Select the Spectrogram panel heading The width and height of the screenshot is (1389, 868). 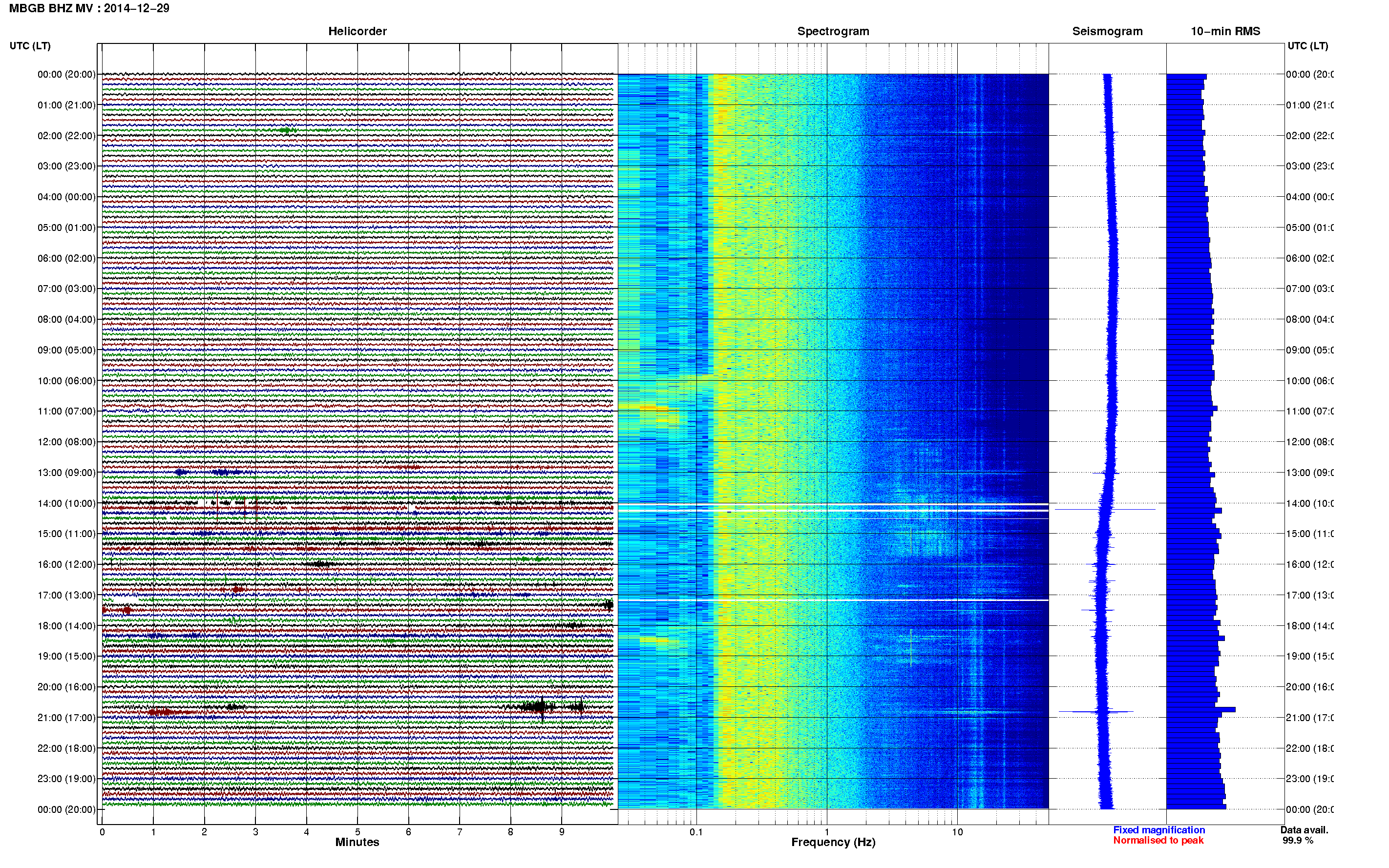pyautogui.click(x=833, y=31)
